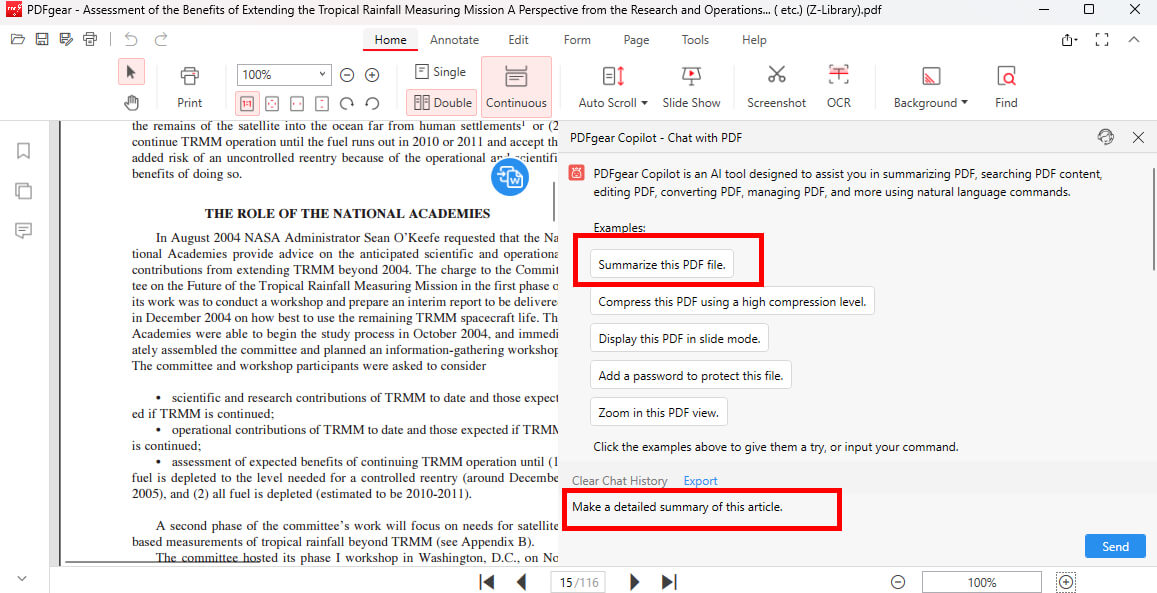Open the Print tool
1157x593 pixels.
coord(189,85)
